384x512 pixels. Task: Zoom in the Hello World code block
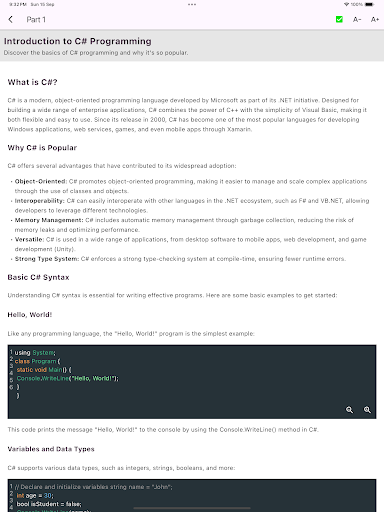(367, 410)
